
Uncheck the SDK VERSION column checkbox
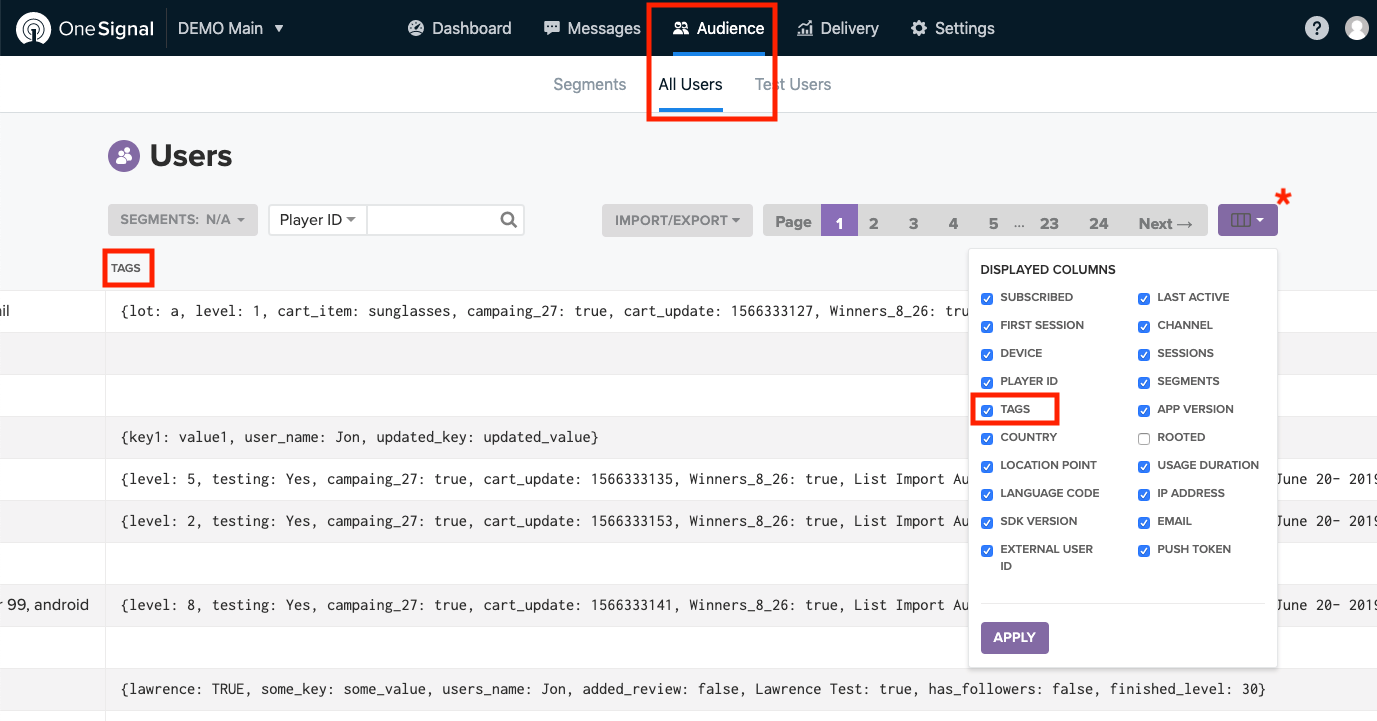[987, 522]
